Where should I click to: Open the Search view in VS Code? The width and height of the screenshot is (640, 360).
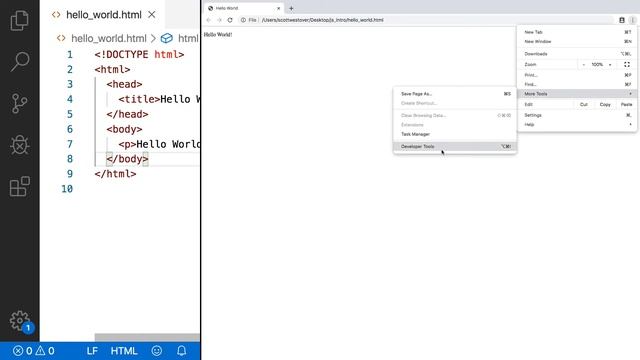(20, 62)
